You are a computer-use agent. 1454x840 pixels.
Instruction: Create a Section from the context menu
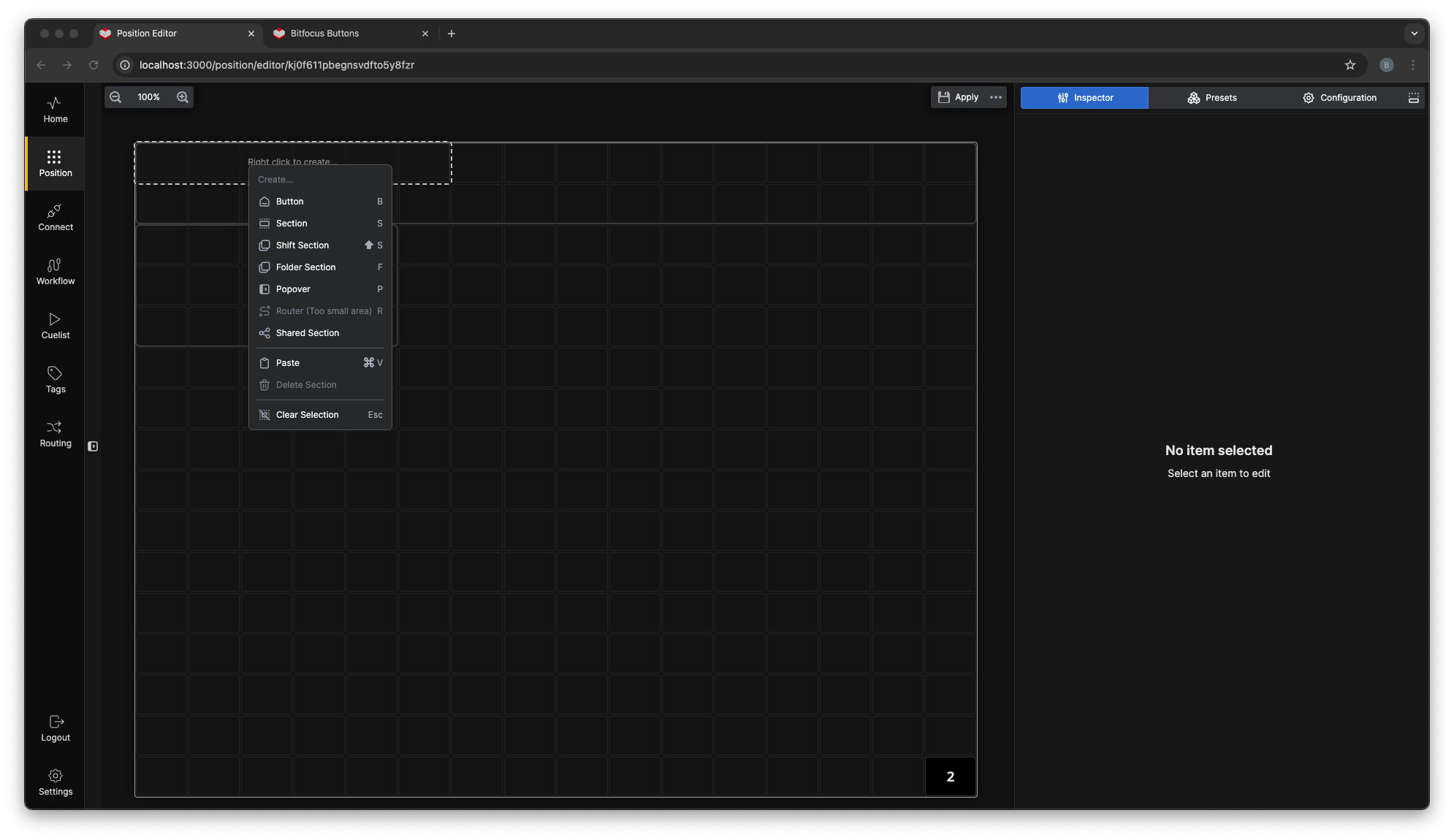[x=320, y=224]
